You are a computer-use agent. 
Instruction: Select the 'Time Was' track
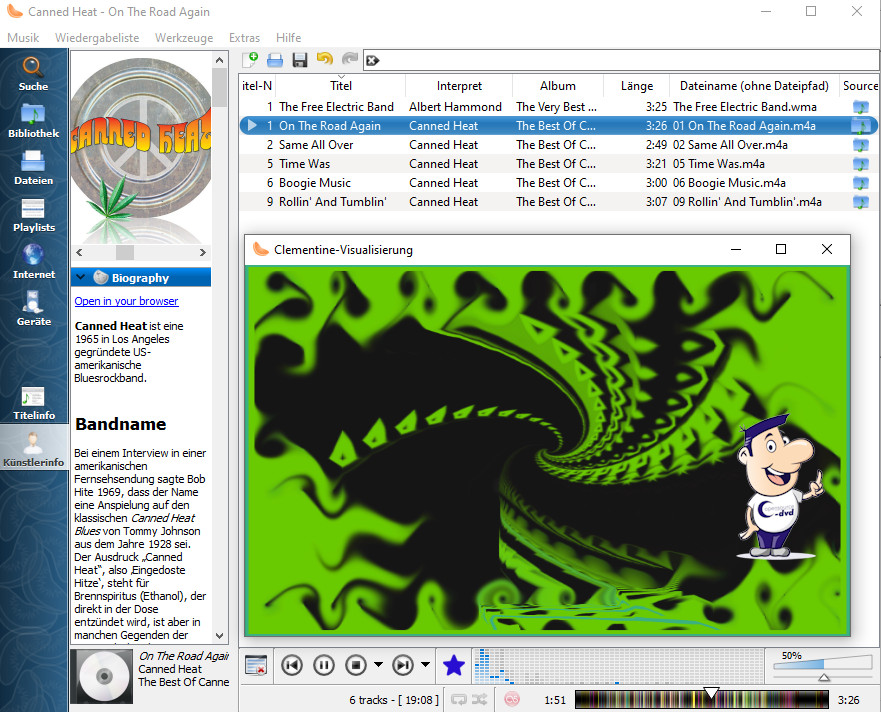pos(558,164)
